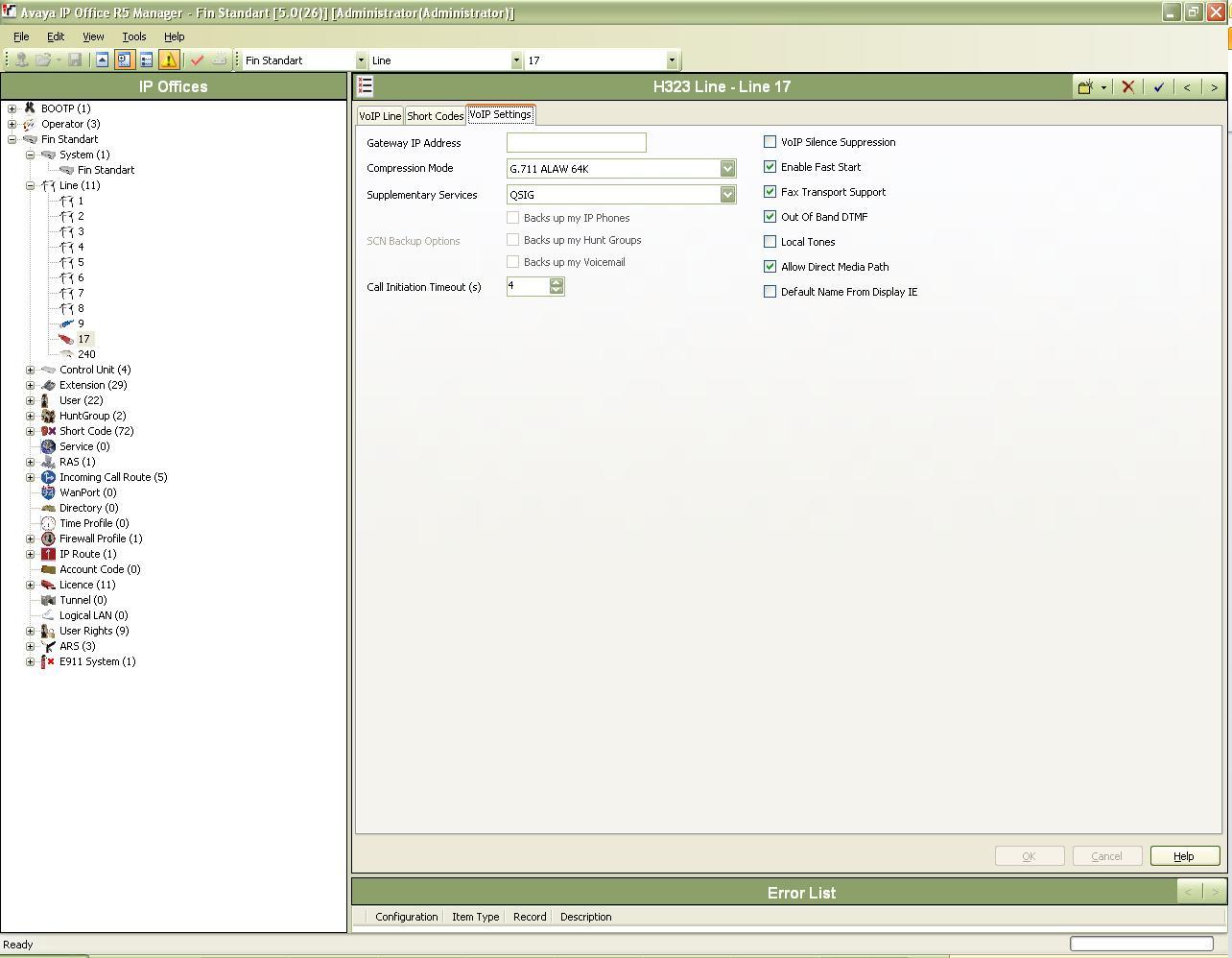The width and height of the screenshot is (1232, 958).
Task: Enable VoIP Silence Suppression checkbox
Action: click(x=770, y=142)
